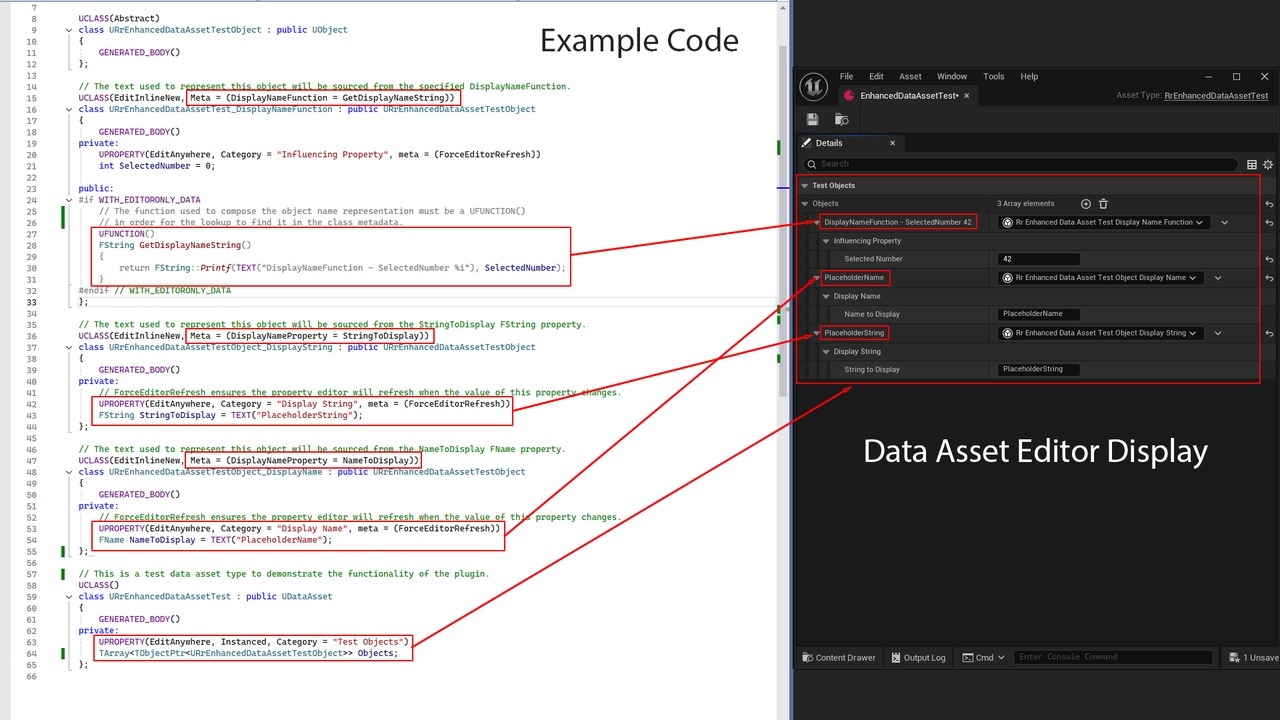Viewport: 1280px width, 720px height.
Task: Open element options chevron for DisplayNameFunction row
Action: pyautogui.click(x=1225, y=222)
